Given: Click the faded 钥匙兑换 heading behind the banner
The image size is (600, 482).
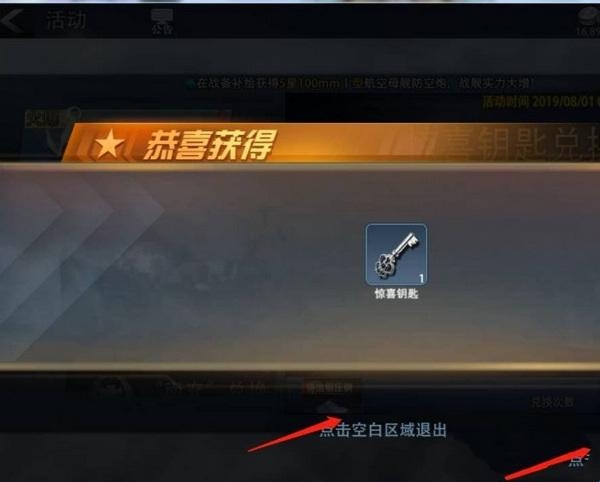Looking at the screenshot, I should point(522,143).
